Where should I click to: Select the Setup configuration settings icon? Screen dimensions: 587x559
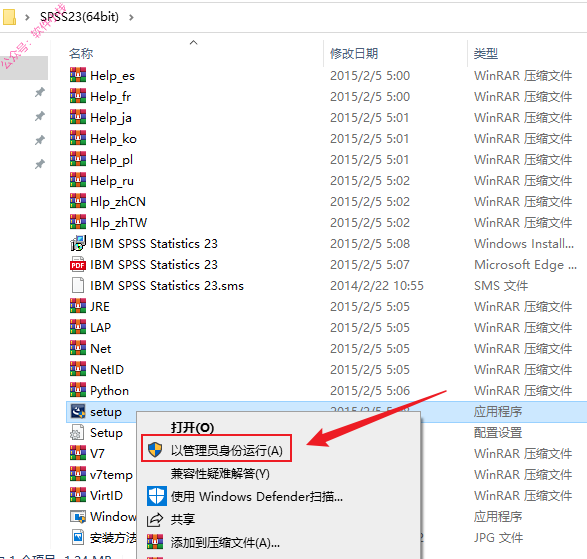click(x=77, y=432)
